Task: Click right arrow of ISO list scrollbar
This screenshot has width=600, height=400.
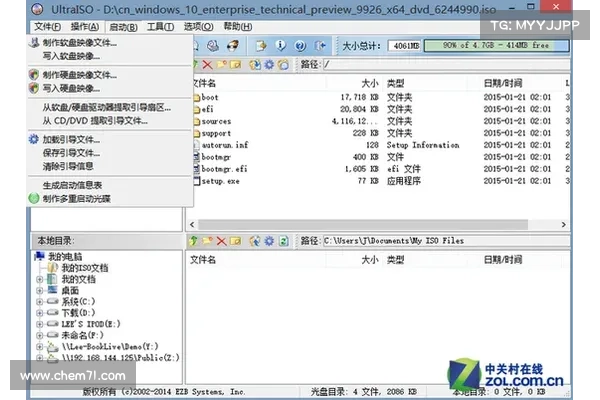Action: 564,224
